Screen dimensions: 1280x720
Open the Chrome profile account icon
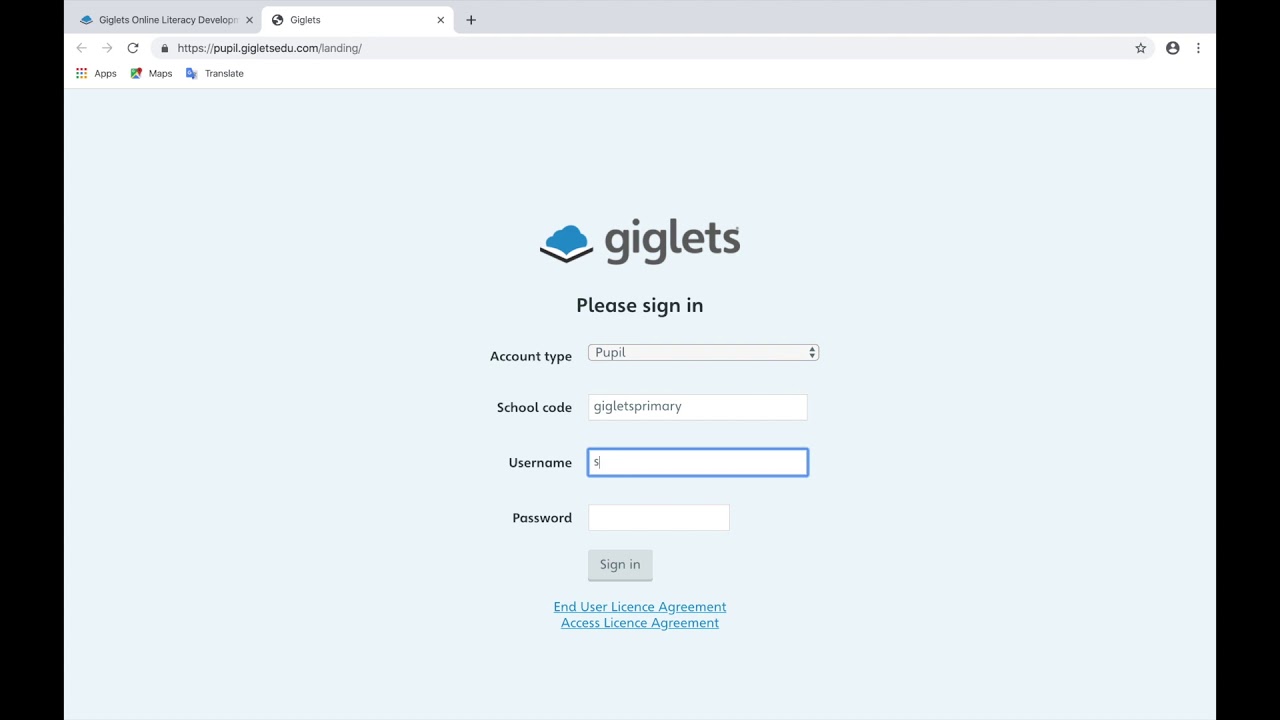pos(1172,48)
